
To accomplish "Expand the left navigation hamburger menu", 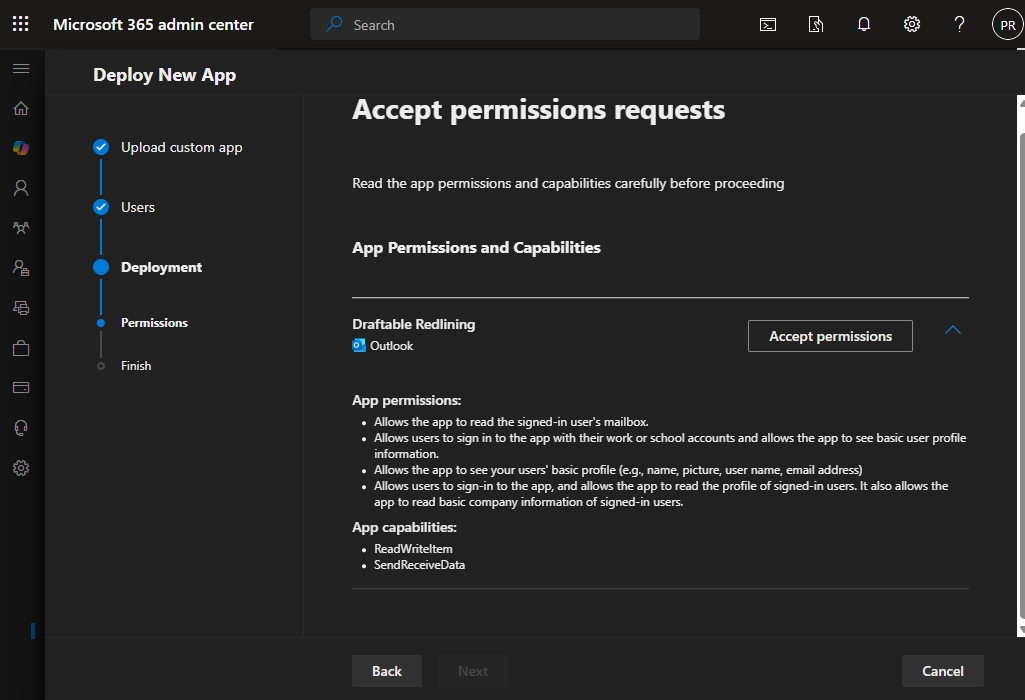I will point(21,68).
